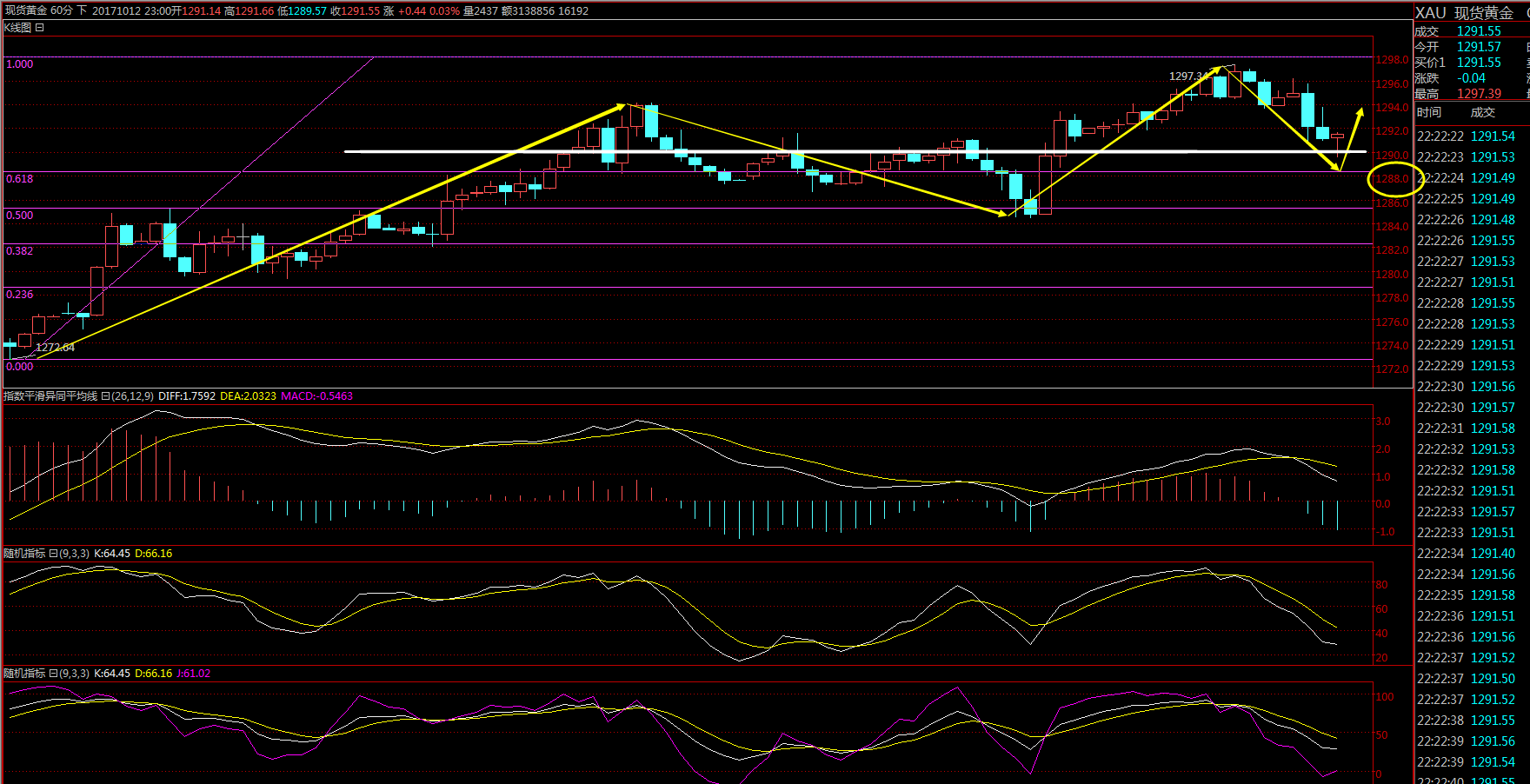Click the high price 1291.66 in header

[x=255, y=11]
